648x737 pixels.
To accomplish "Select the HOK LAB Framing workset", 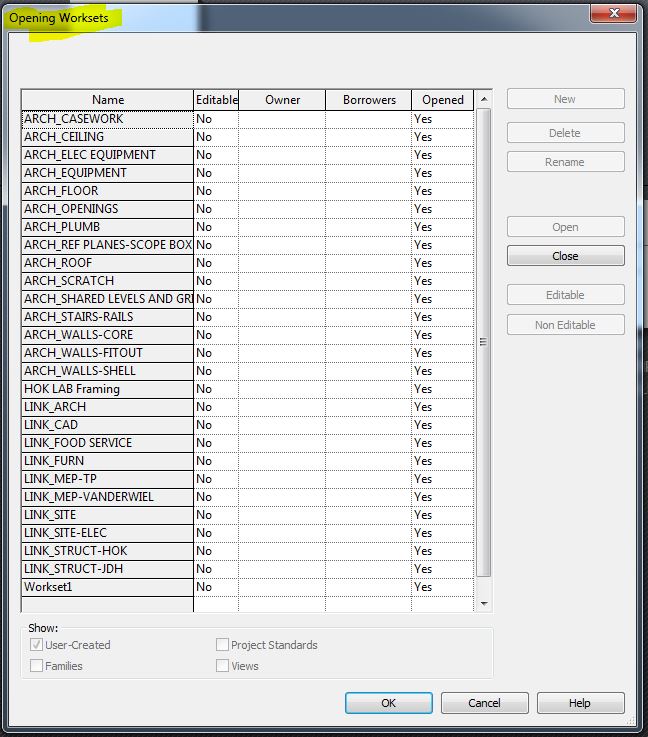I will (x=108, y=389).
